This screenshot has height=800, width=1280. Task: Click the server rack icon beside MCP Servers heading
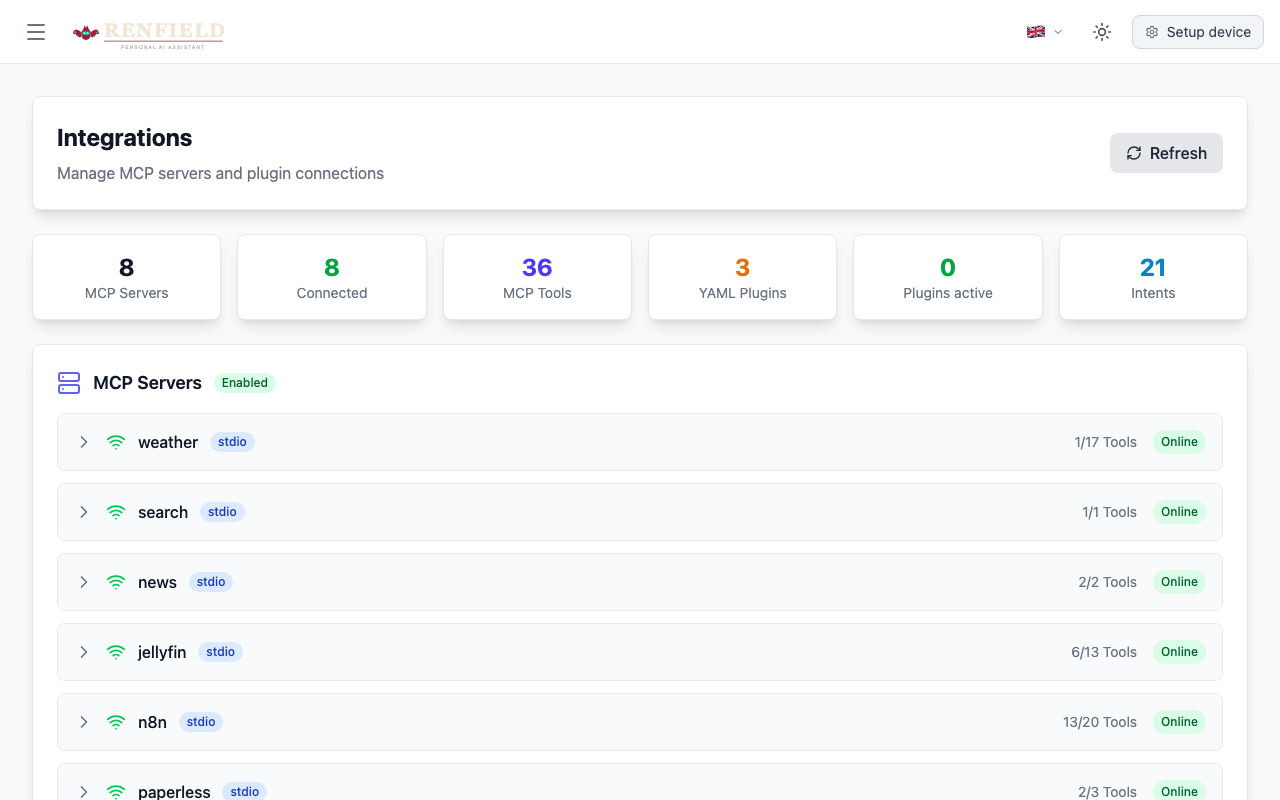[68, 383]
